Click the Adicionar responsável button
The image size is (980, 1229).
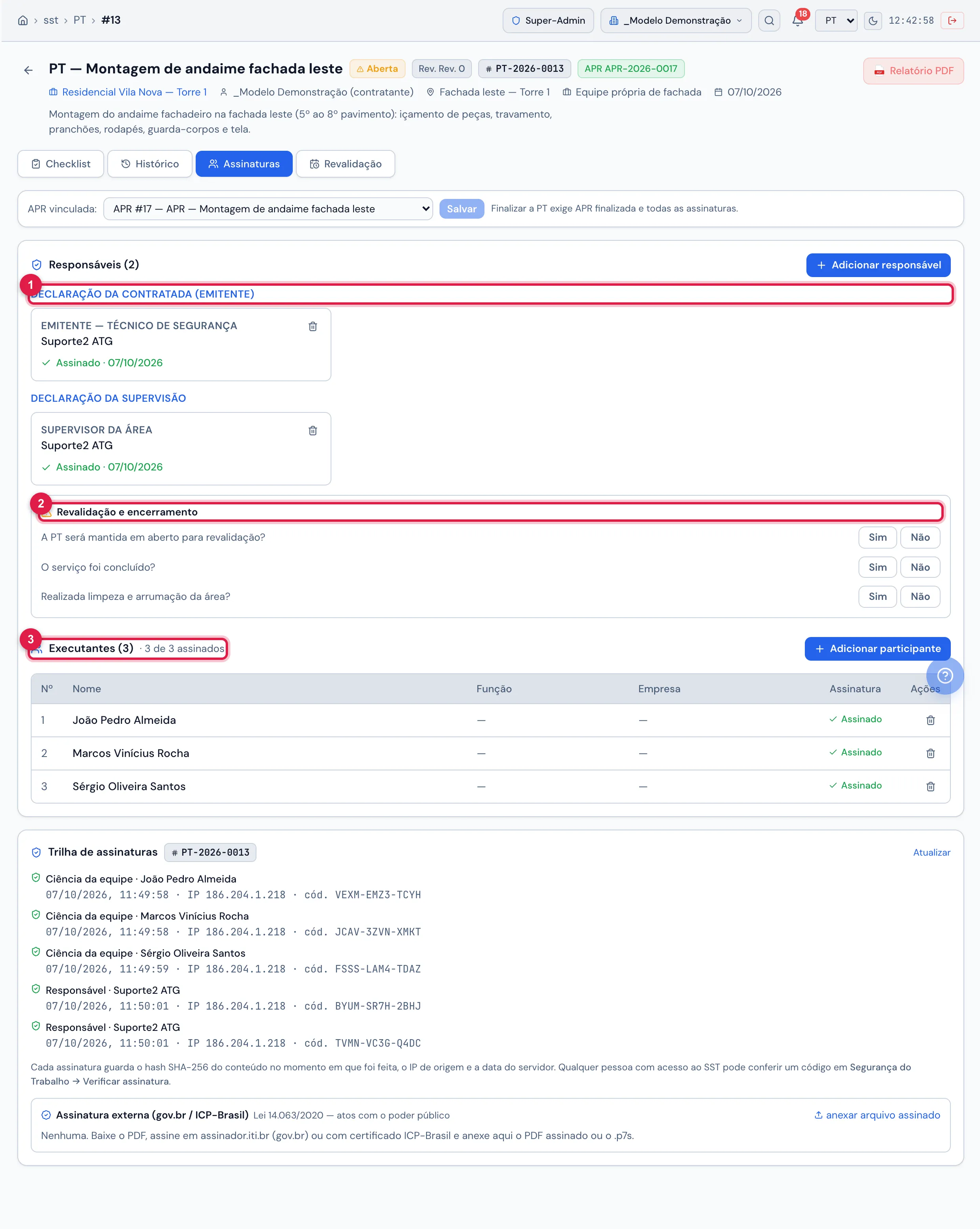(x=878, y=265)
